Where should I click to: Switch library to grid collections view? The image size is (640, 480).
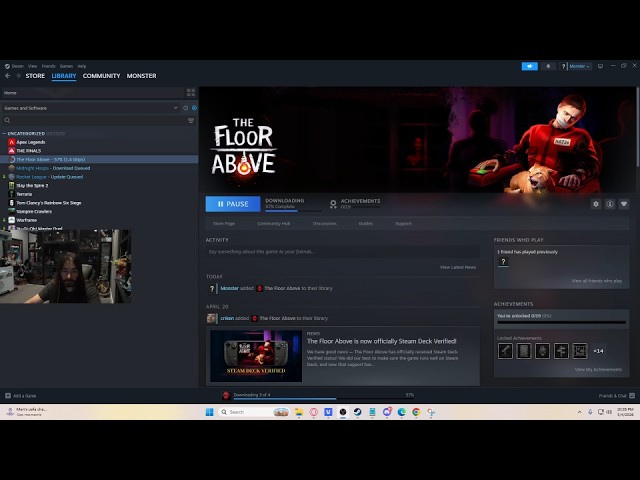[191, 93]
